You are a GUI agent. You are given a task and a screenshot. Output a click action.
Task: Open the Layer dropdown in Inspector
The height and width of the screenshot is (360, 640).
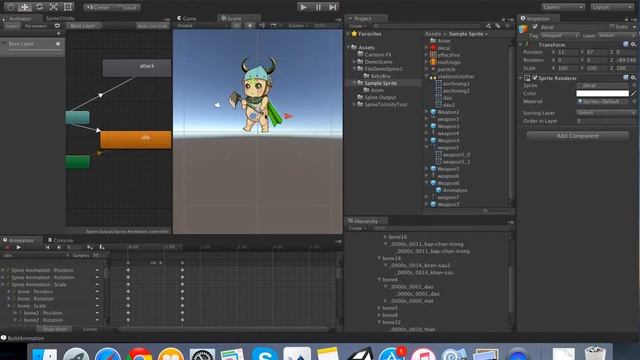616,36
